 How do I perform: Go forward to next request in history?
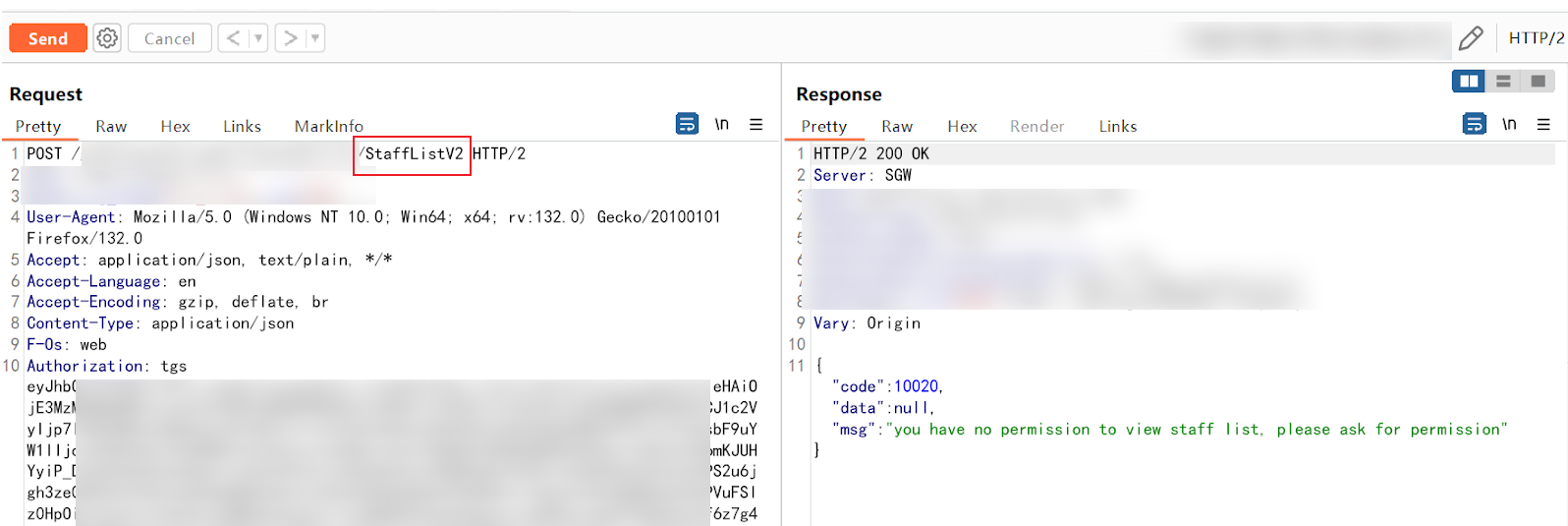coord(291,38)
